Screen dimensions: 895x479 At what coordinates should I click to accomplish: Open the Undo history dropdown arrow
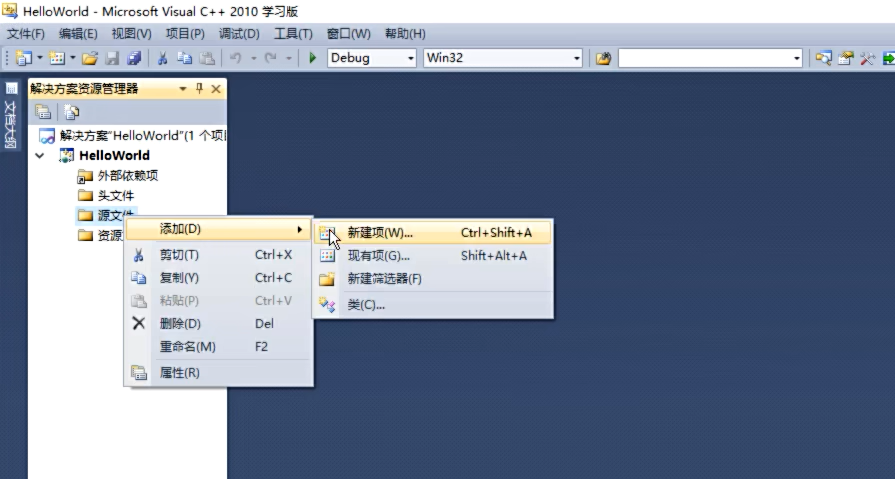click(253, 58)
